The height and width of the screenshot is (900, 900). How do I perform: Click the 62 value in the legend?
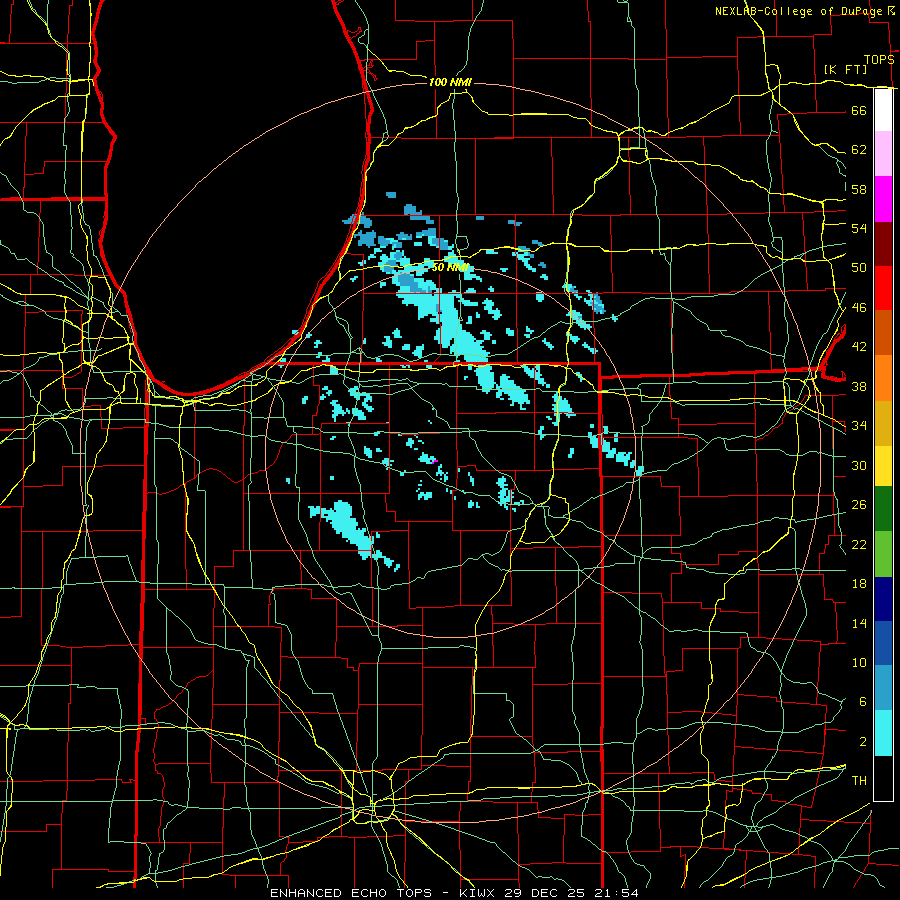[x=859, y=150]
